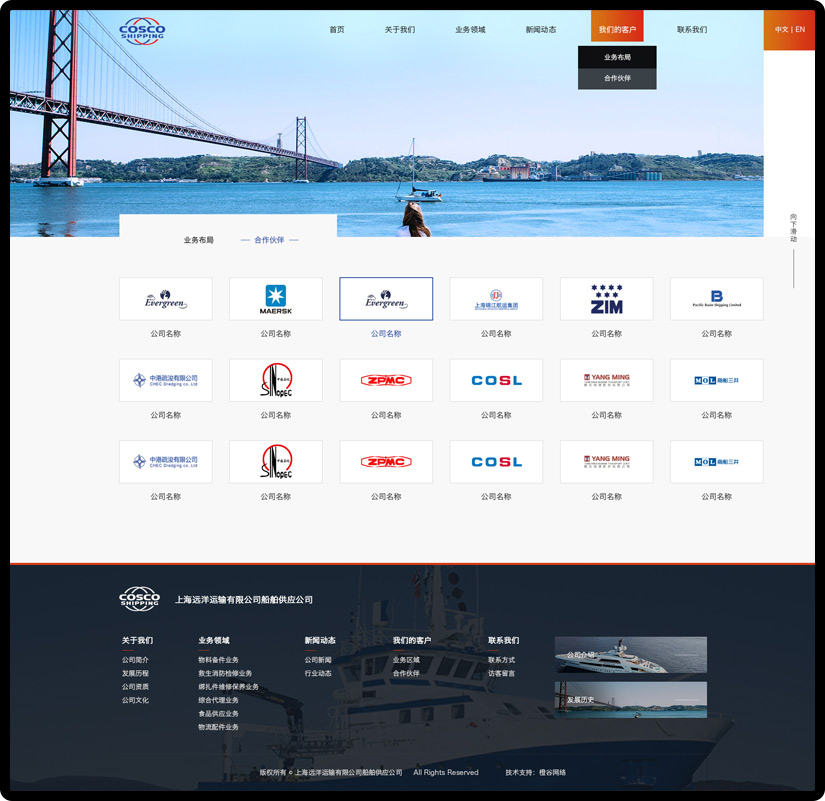
Task: Open the 我们的客户 navigation menu
Action: [x=617, y=30]
